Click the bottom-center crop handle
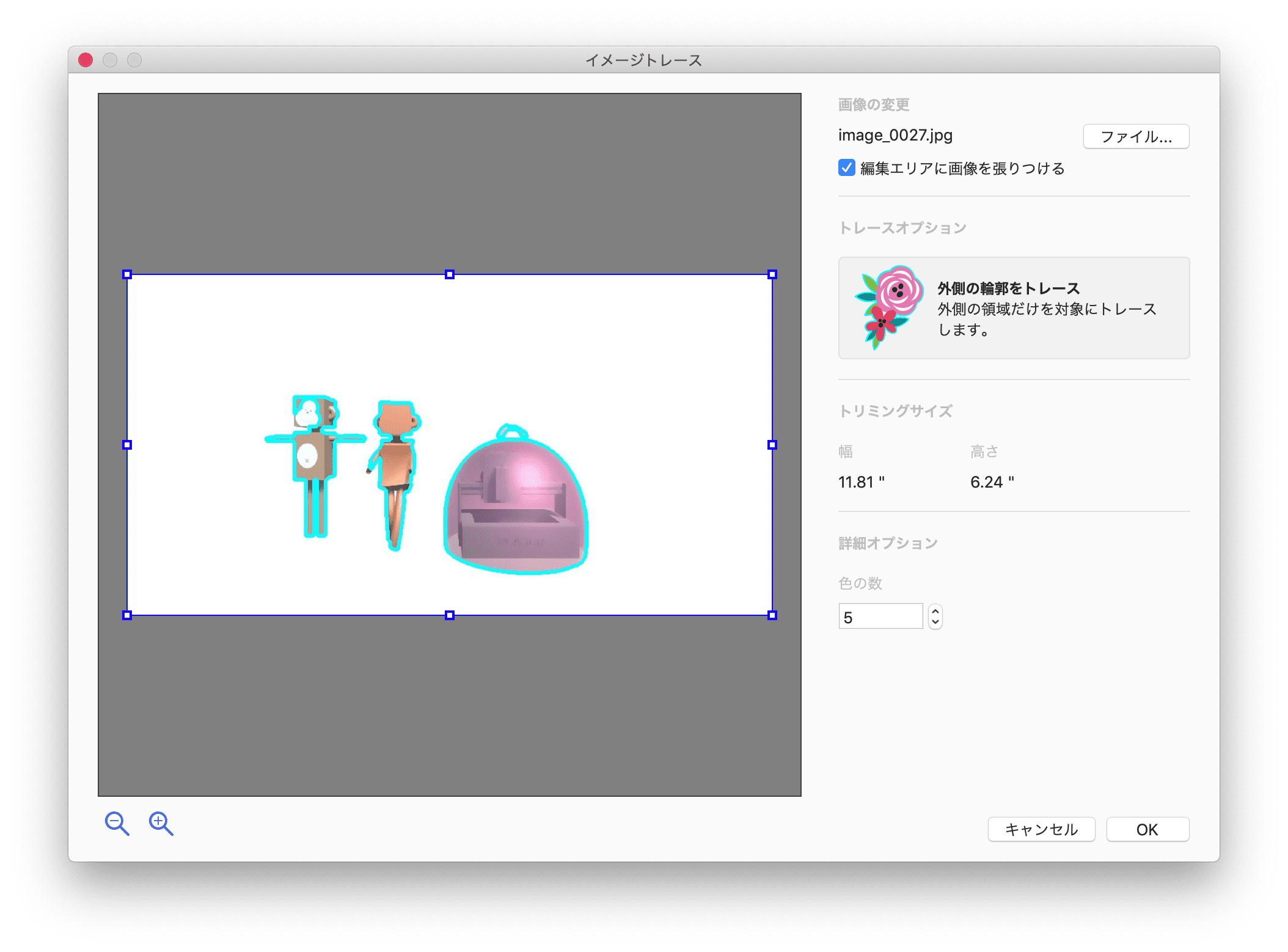Viewport: 1288px width, 952px height. 450,615
